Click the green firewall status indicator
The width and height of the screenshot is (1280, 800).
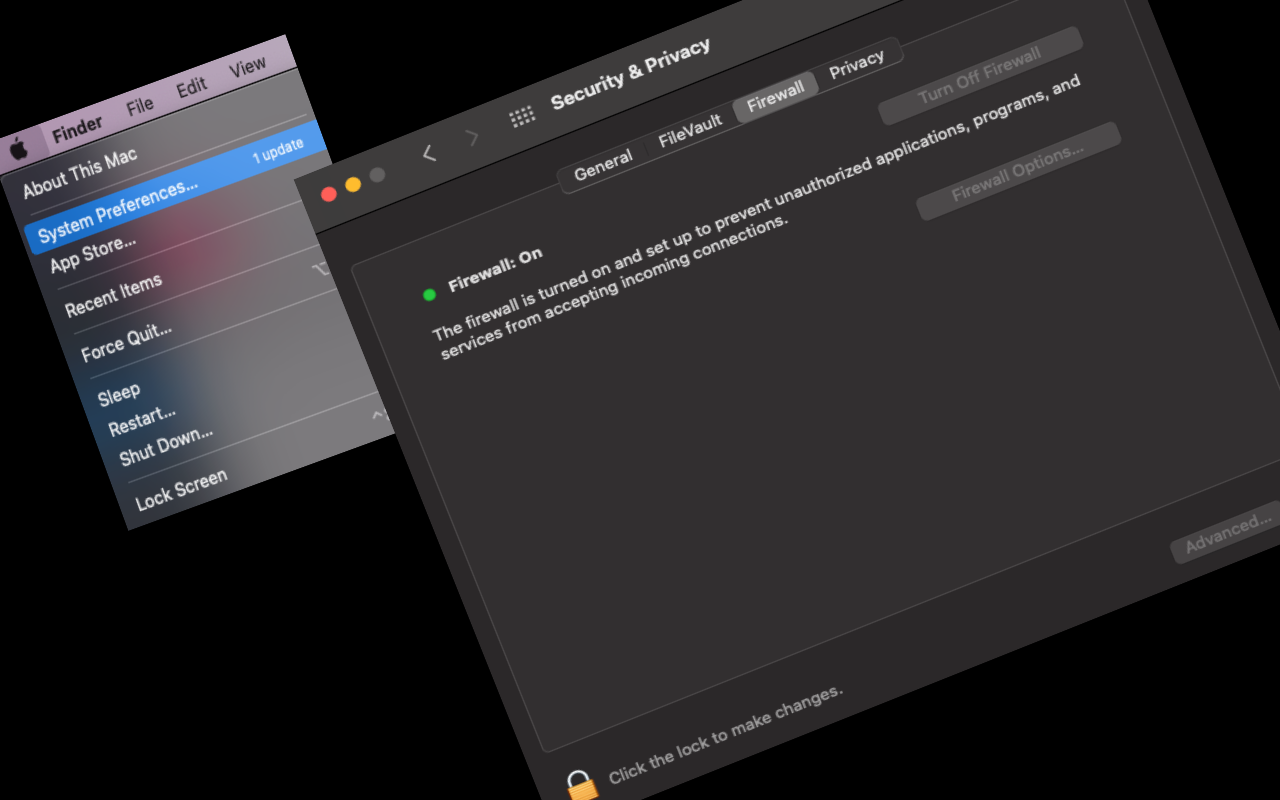pos(430,294)
